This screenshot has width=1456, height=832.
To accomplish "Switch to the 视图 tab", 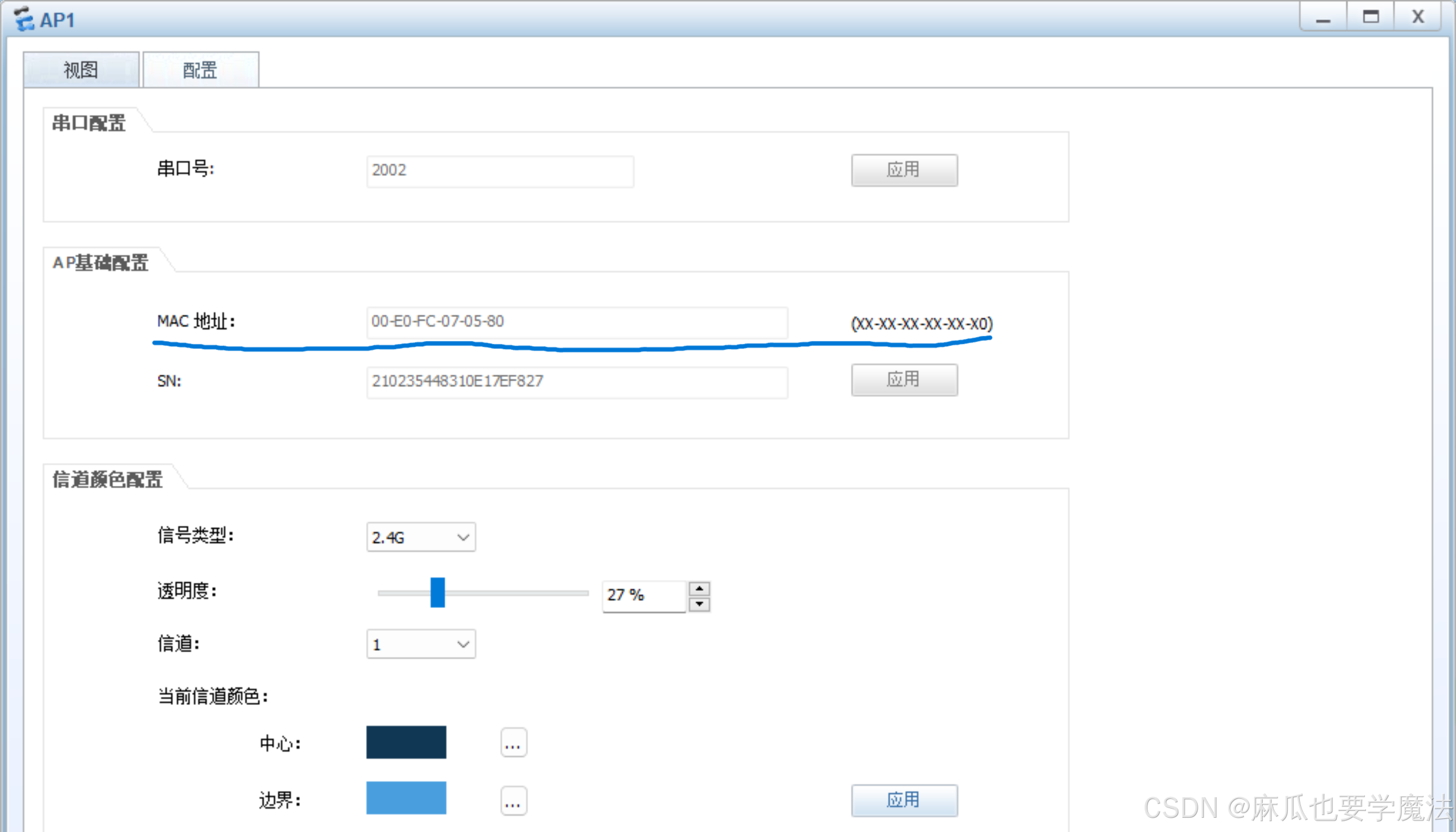I will point(80,70).
